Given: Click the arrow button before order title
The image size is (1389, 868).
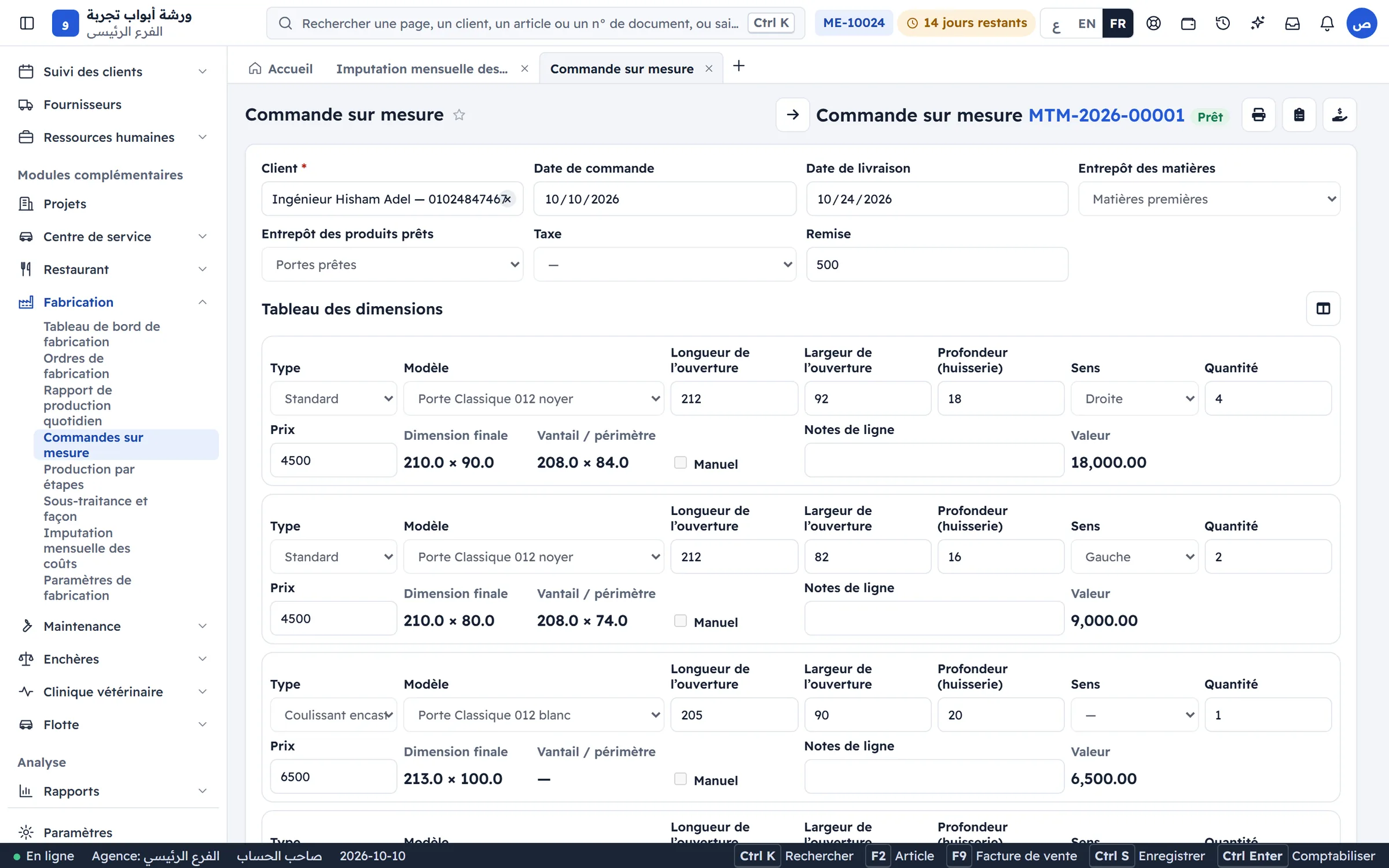Looking at the screenshot, I should tap(792, 115).
